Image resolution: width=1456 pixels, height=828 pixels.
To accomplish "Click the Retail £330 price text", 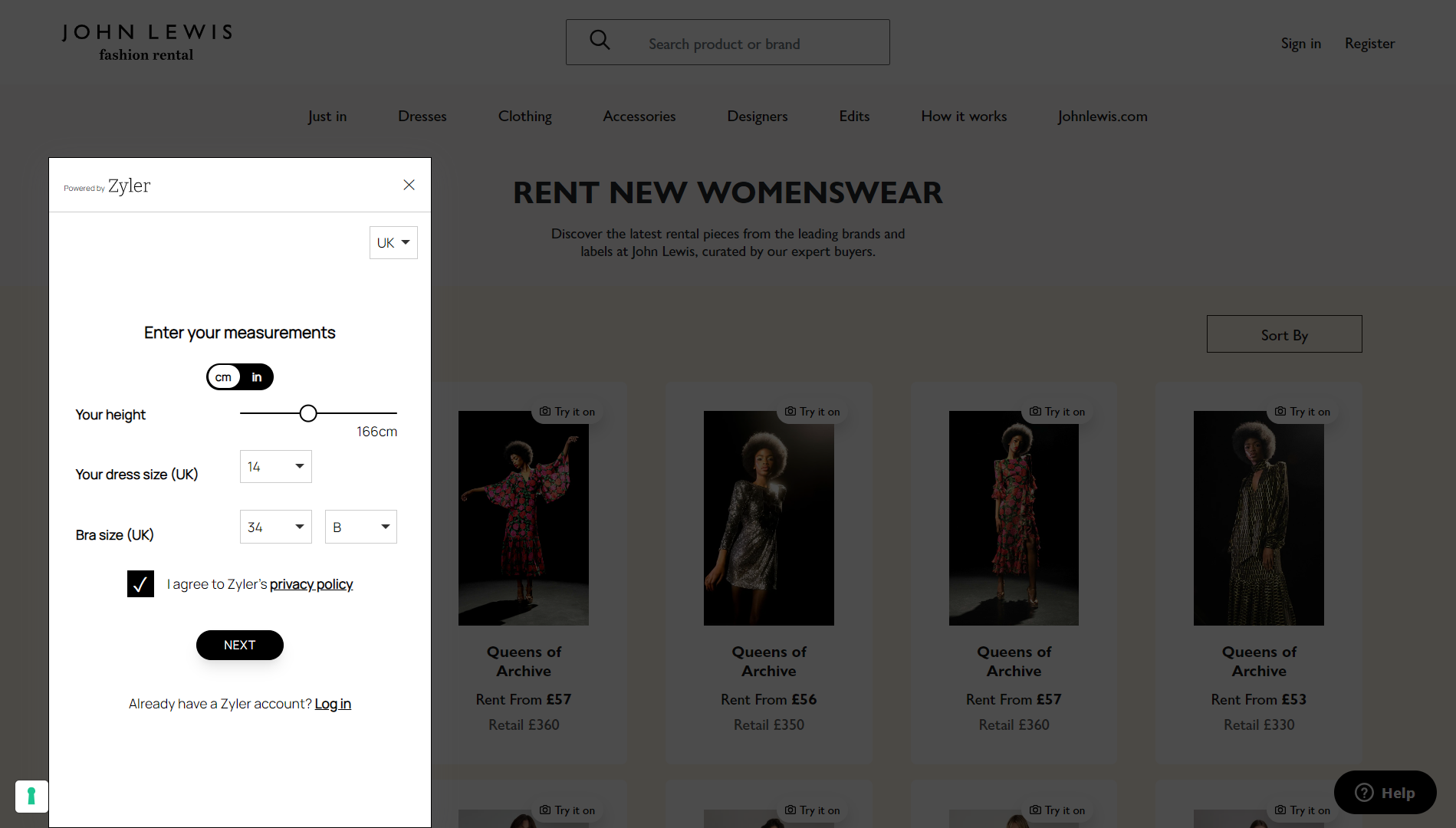I will point(1259,725).
